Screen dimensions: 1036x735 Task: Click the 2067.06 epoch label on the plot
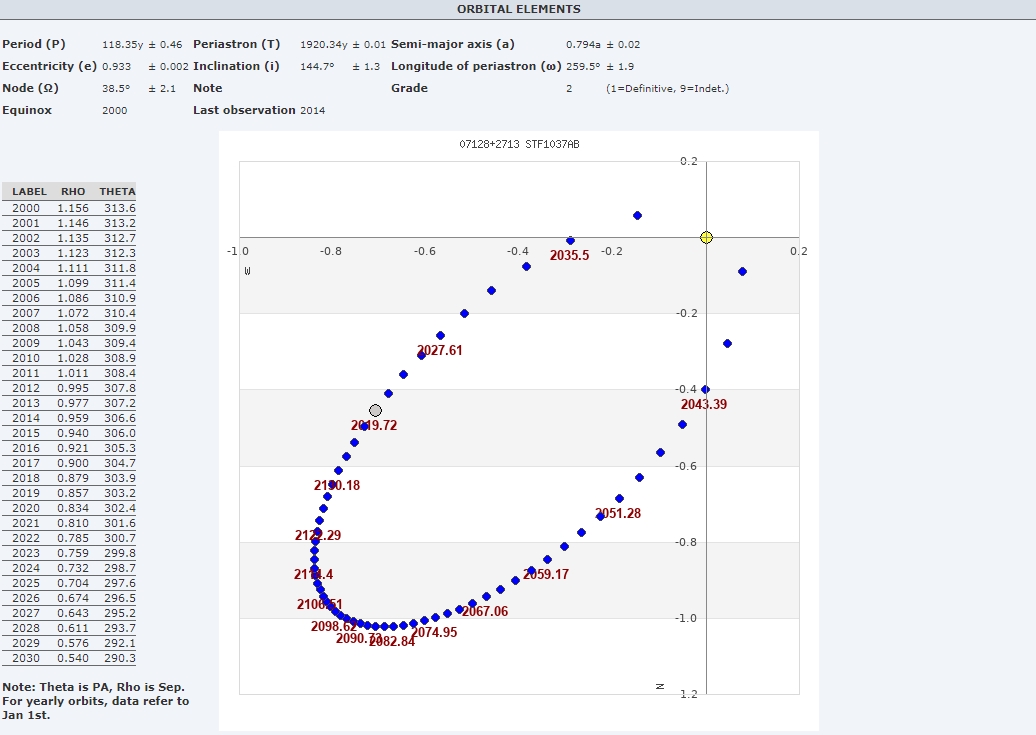click(x=484, y=612)
